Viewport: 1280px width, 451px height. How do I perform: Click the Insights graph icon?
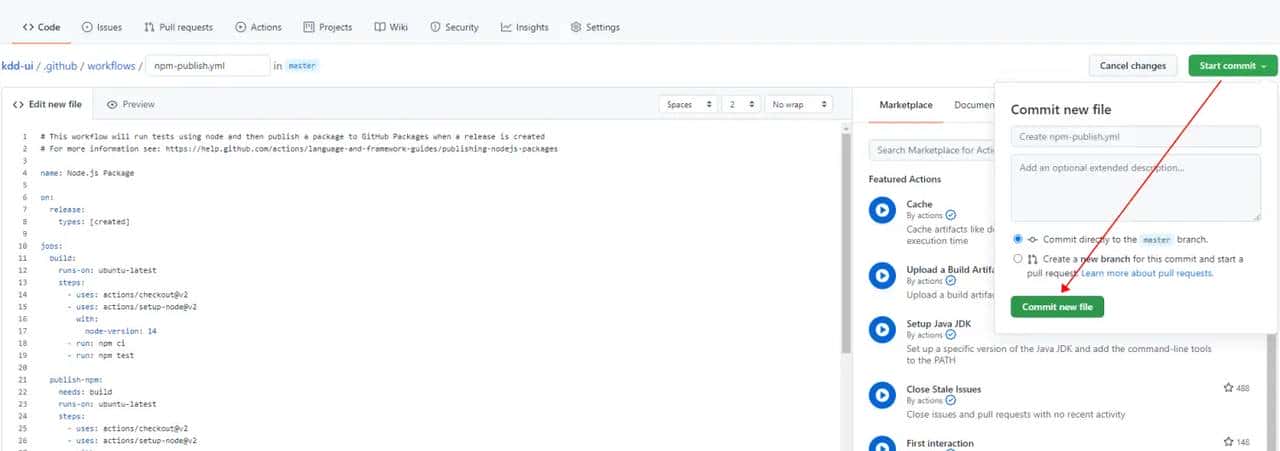pyautogui.click(x=507, y=27)
